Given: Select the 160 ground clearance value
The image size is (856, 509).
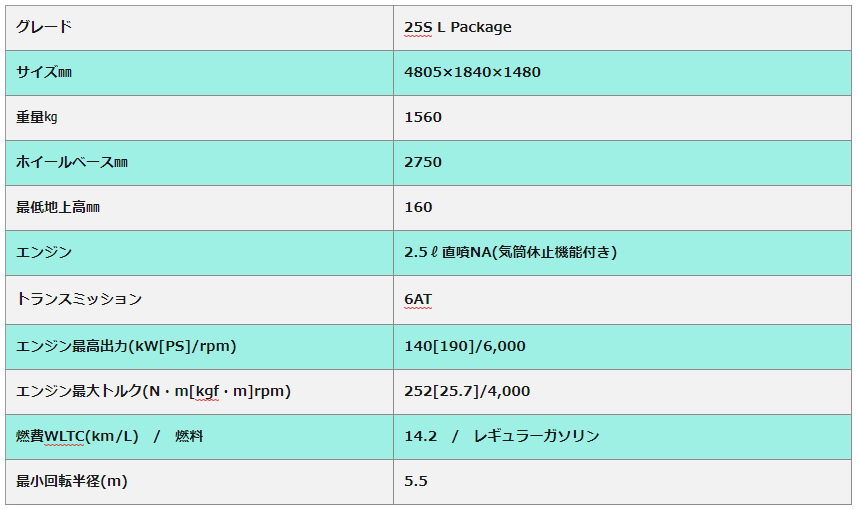Looking at the screenshot, I should click(x=418, y=207).
